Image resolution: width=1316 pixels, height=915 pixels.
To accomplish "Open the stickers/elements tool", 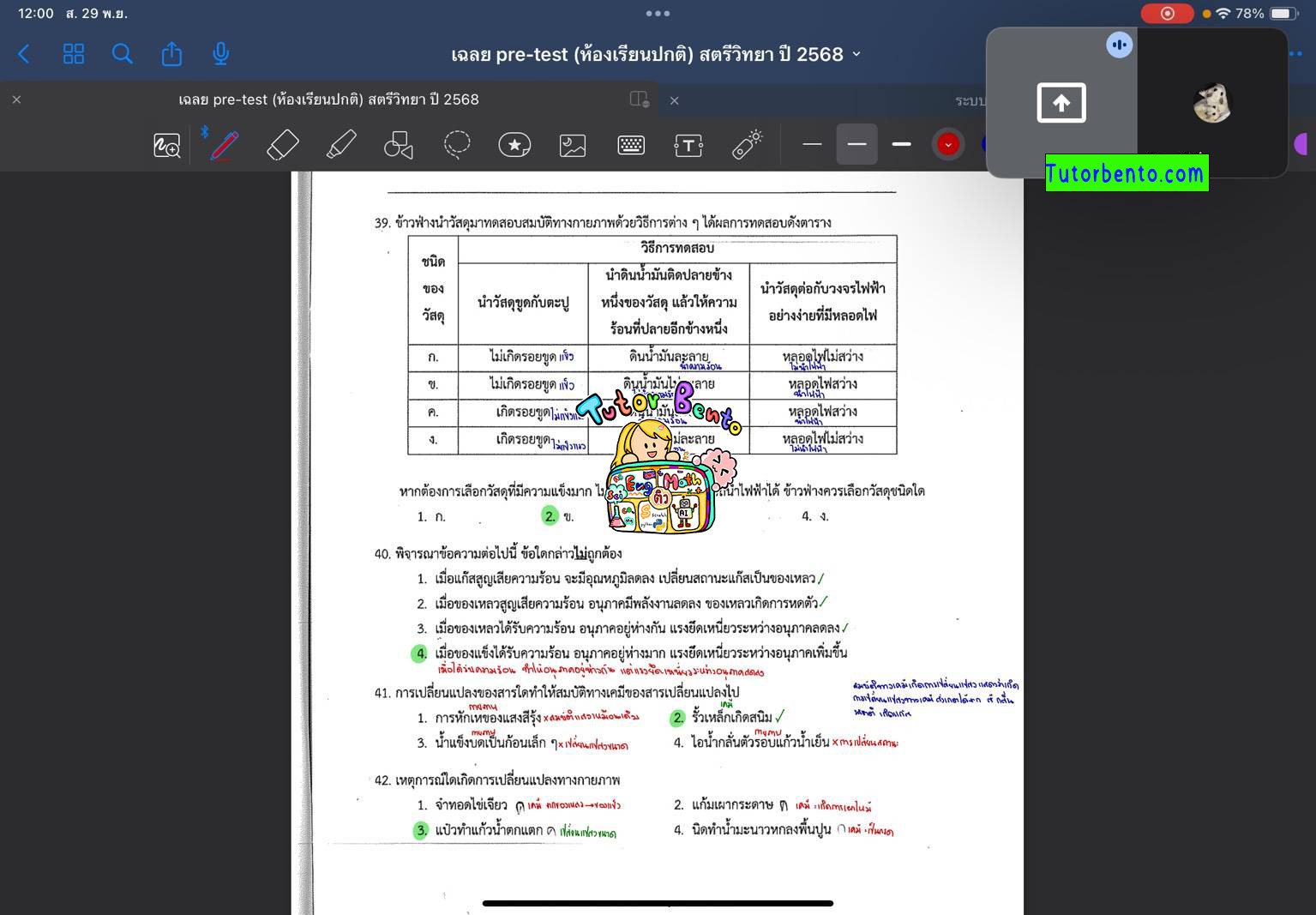I will click(514, 144).
